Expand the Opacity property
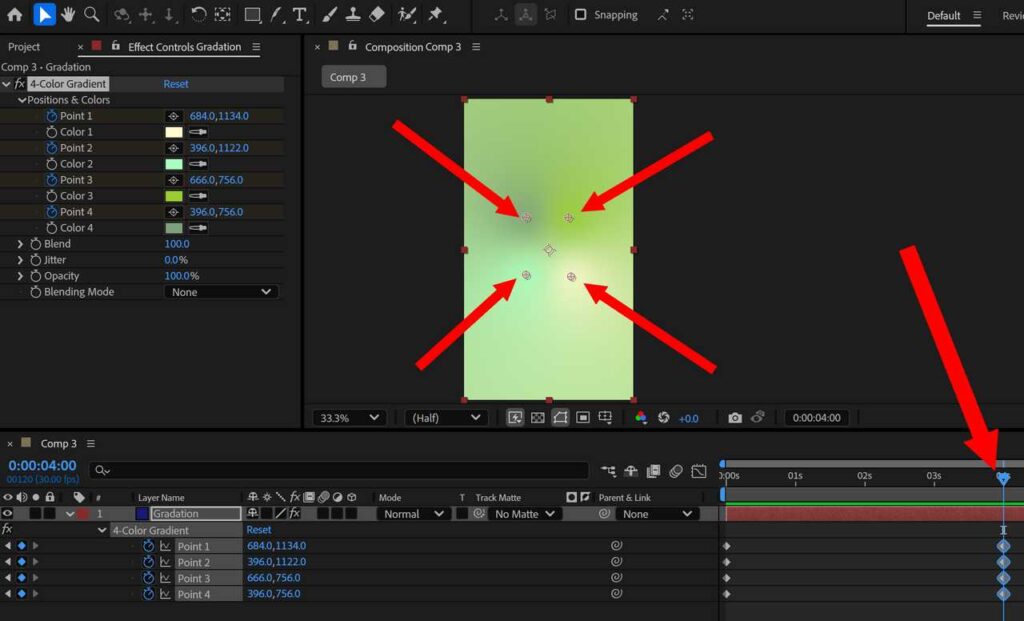 (x=20, y=276)
